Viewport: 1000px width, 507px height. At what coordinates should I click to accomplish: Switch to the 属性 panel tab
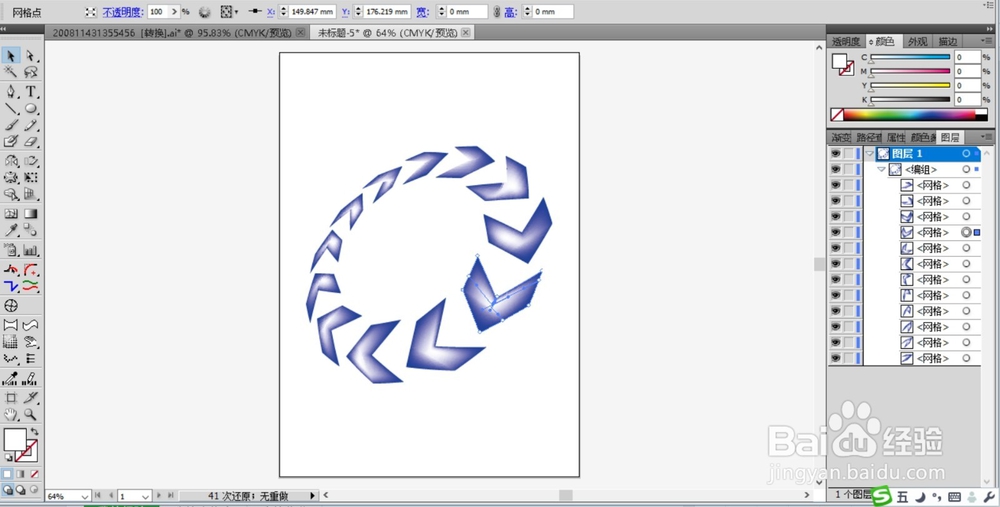[x=895, y=137]
